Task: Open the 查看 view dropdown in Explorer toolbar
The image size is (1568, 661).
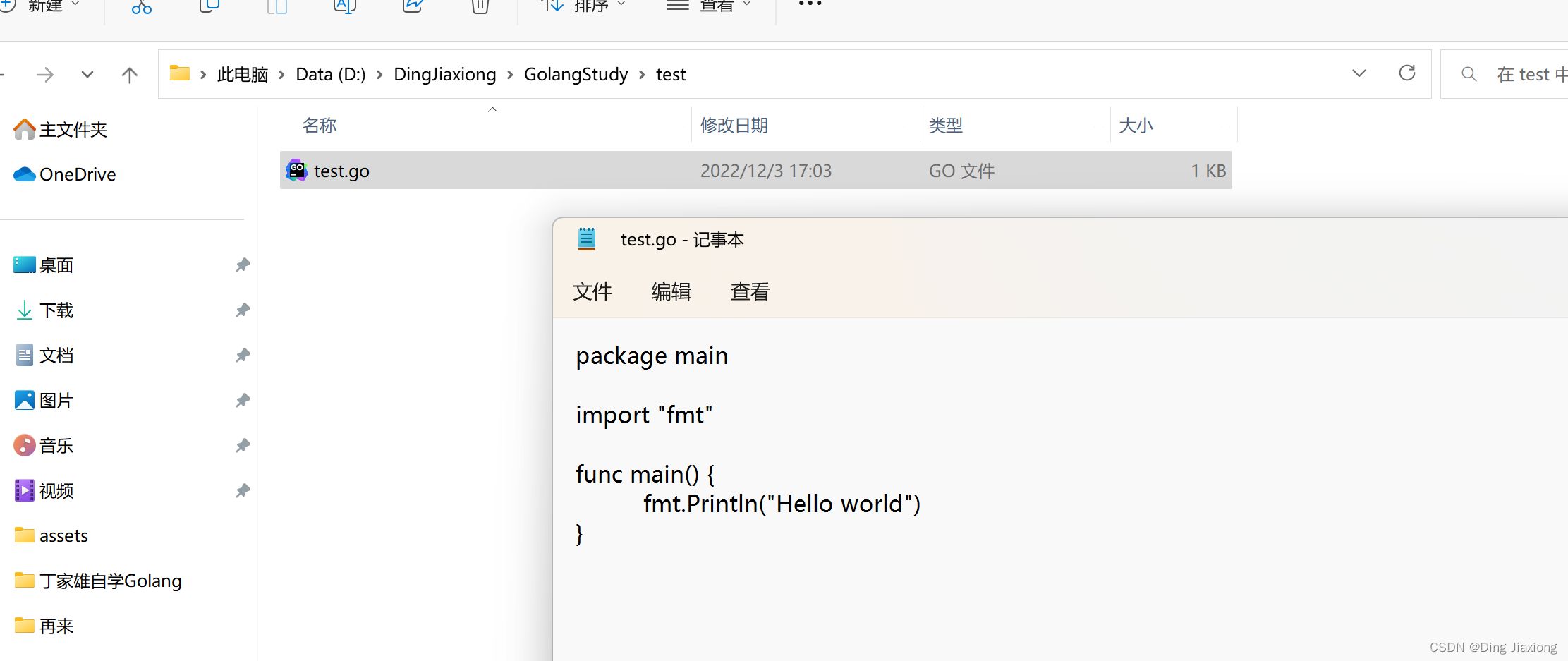Action: (x=709, y=6)
